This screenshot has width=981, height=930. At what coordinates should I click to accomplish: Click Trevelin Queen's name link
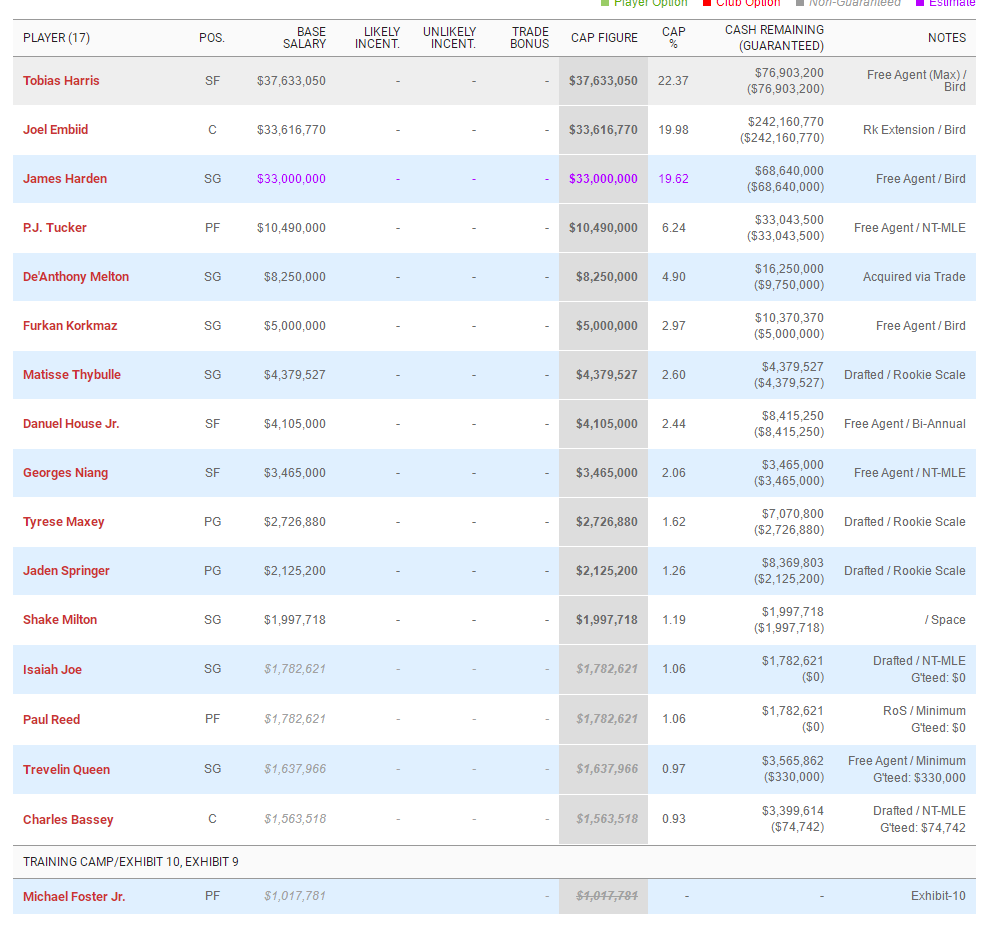67,769
